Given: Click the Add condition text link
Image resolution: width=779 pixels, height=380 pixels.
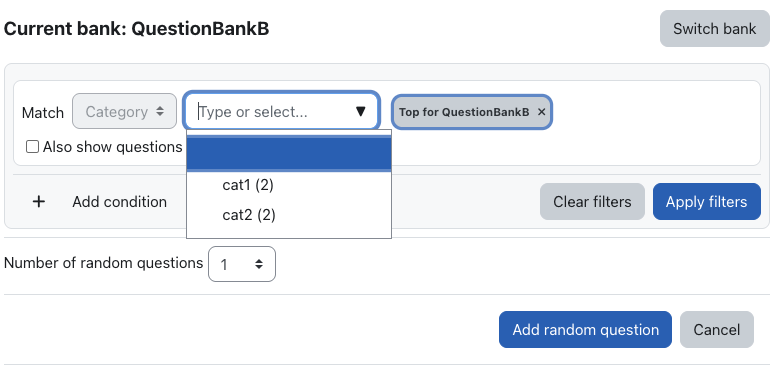Looking at the screenshot, I should [120, 202].
